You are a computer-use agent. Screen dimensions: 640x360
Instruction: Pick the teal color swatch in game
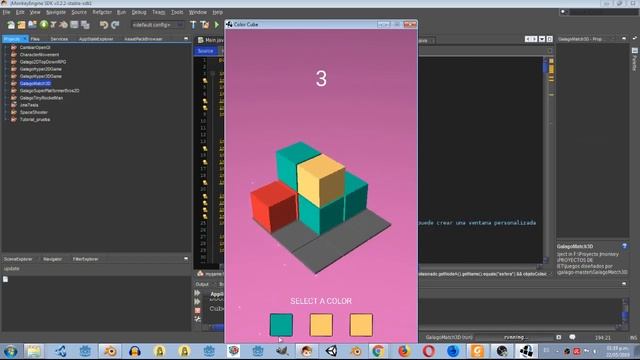click(x=281, y=325)
